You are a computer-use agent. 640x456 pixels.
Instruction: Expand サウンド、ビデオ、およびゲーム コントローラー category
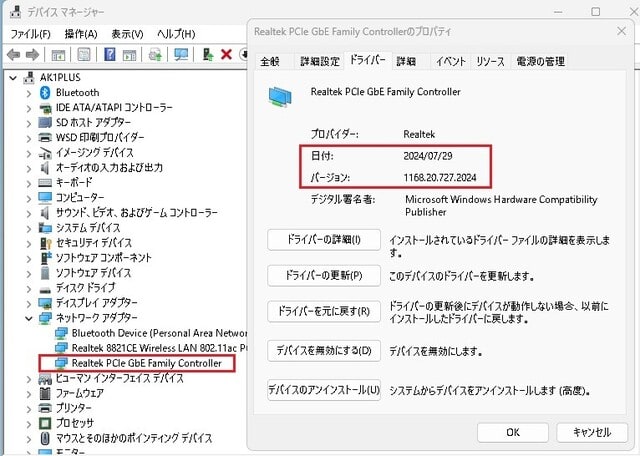(29, 213)
